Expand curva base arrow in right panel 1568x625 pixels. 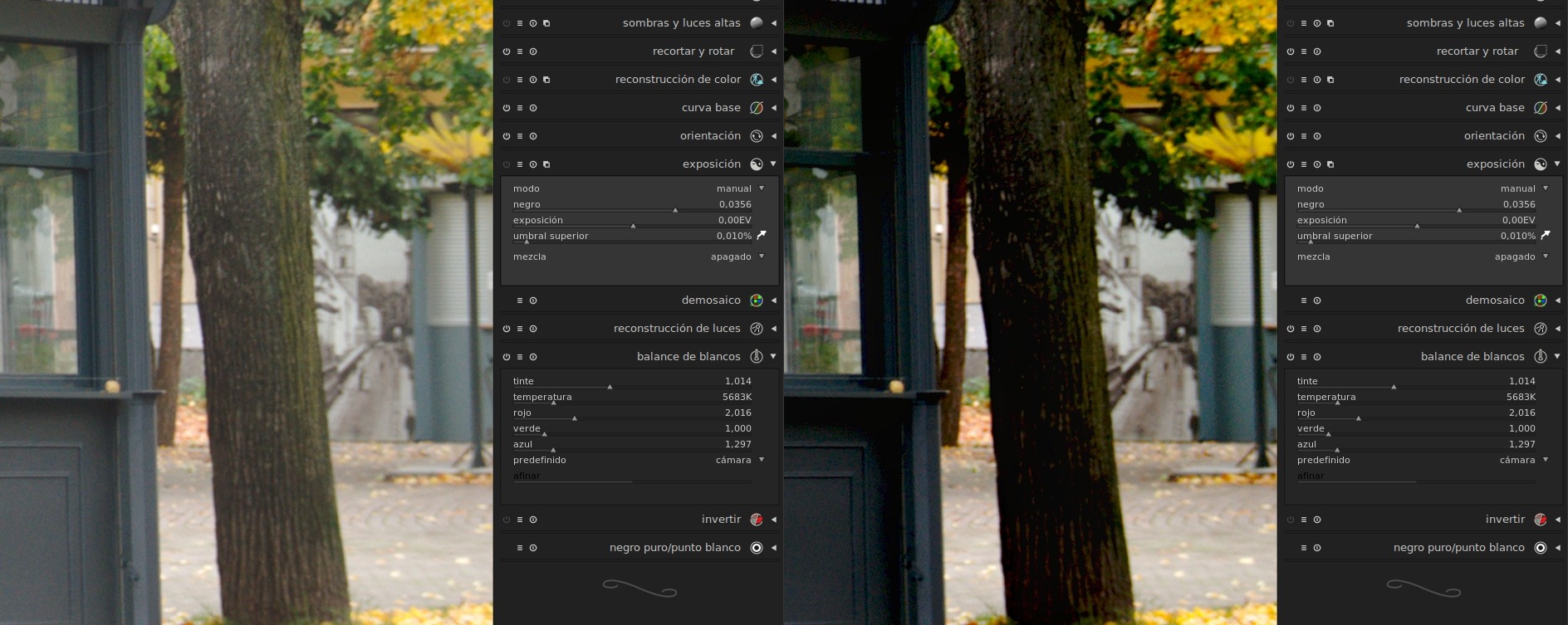pos(1557,108)
